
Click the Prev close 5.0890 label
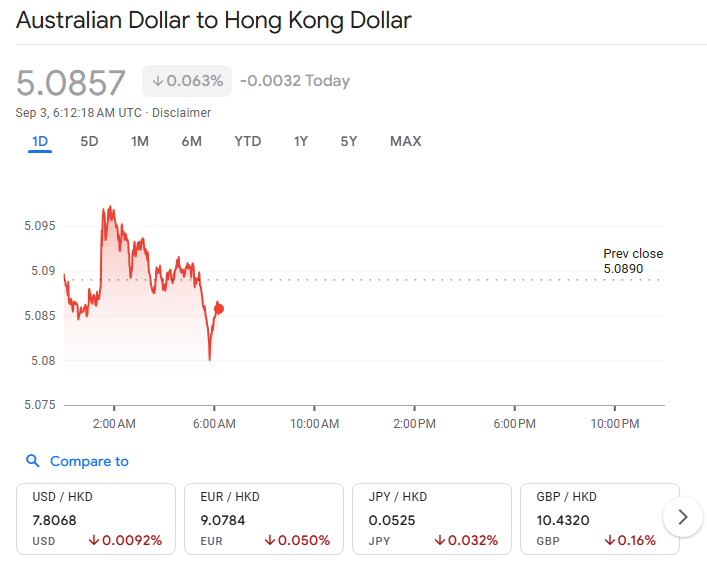coord(632,261)
